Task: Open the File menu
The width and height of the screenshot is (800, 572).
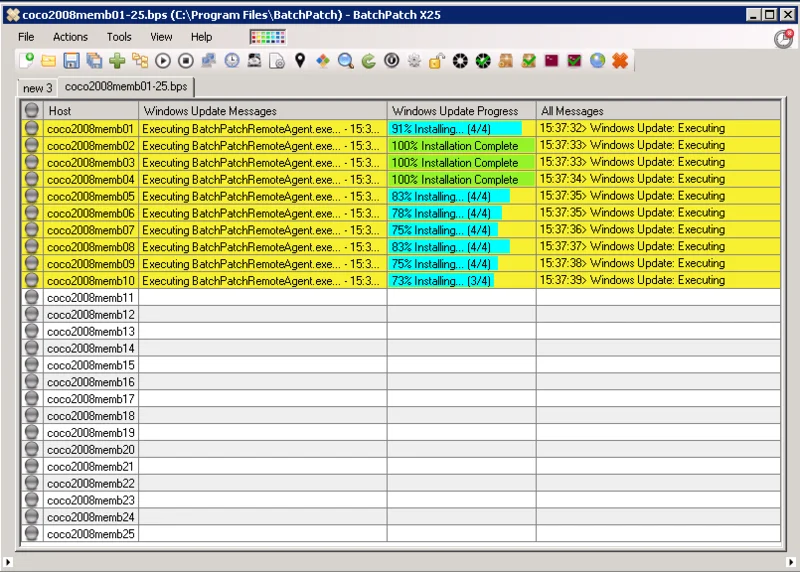Action: [26, 37]
